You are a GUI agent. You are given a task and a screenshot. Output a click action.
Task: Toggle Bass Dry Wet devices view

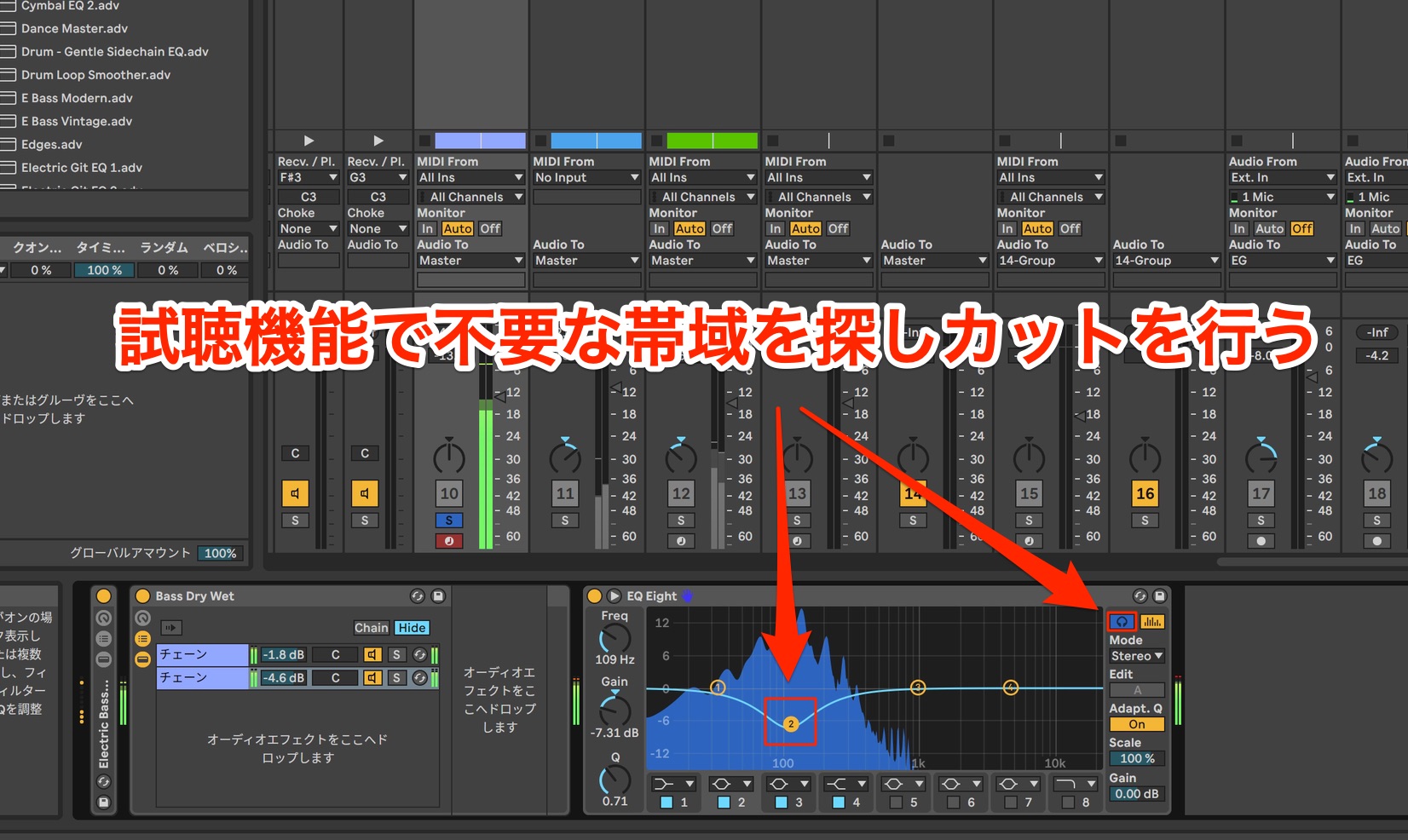[x=142, y=659]
